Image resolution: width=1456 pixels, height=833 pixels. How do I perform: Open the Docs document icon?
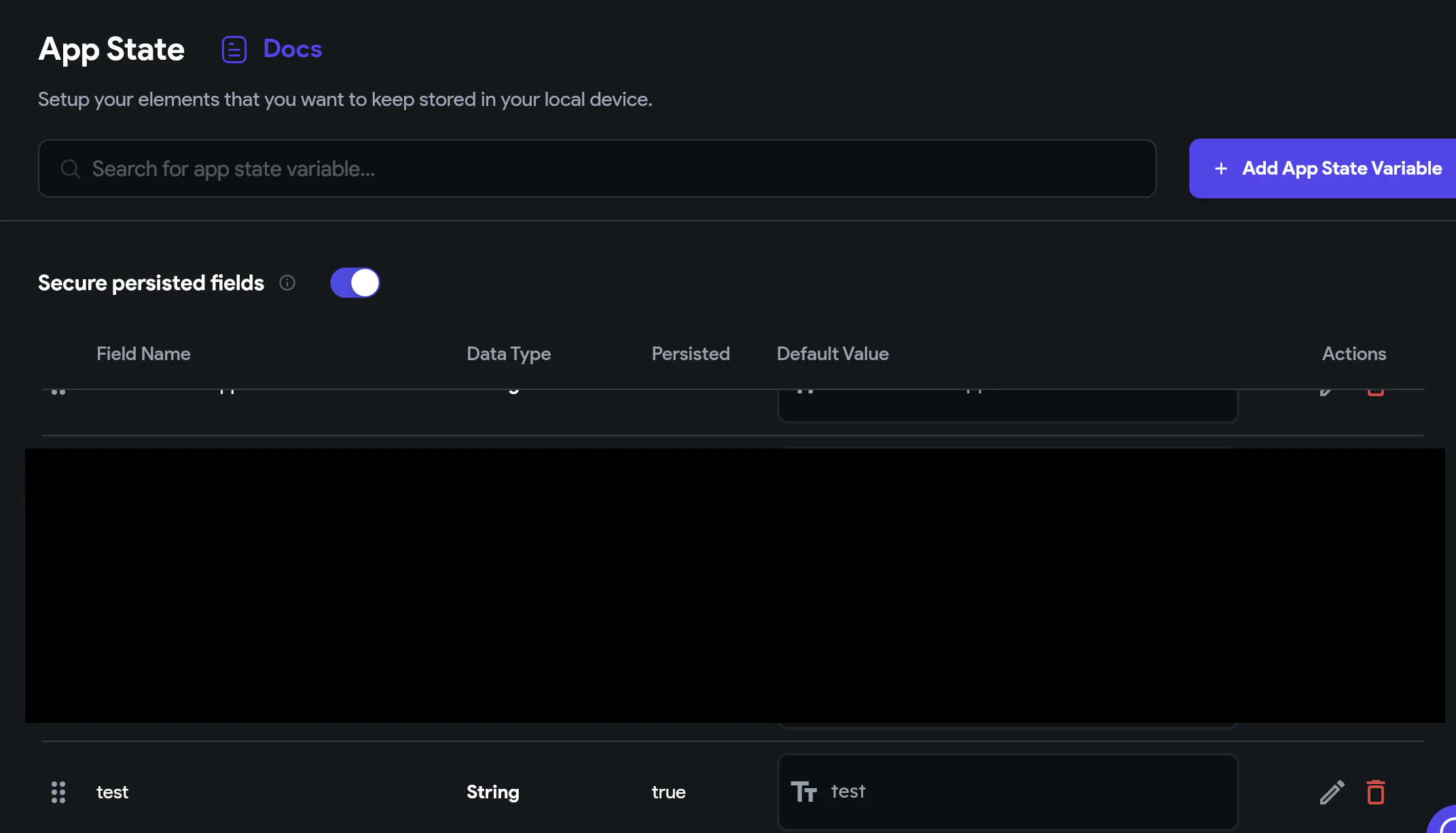tap(234, 50)
